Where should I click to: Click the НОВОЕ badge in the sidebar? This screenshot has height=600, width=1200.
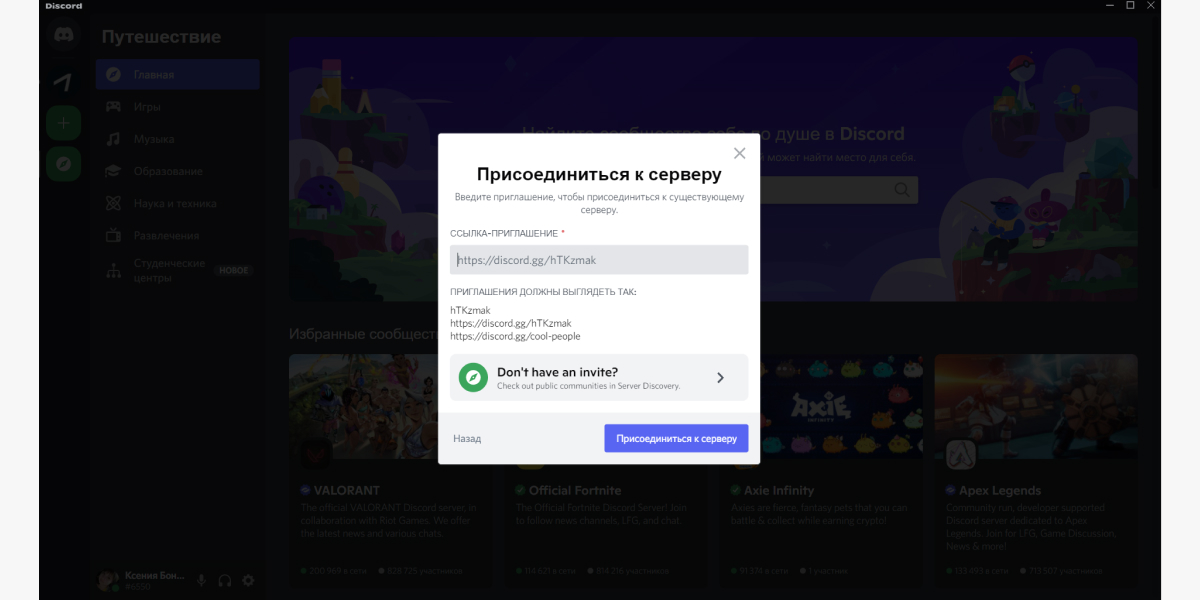click(234, 270)
